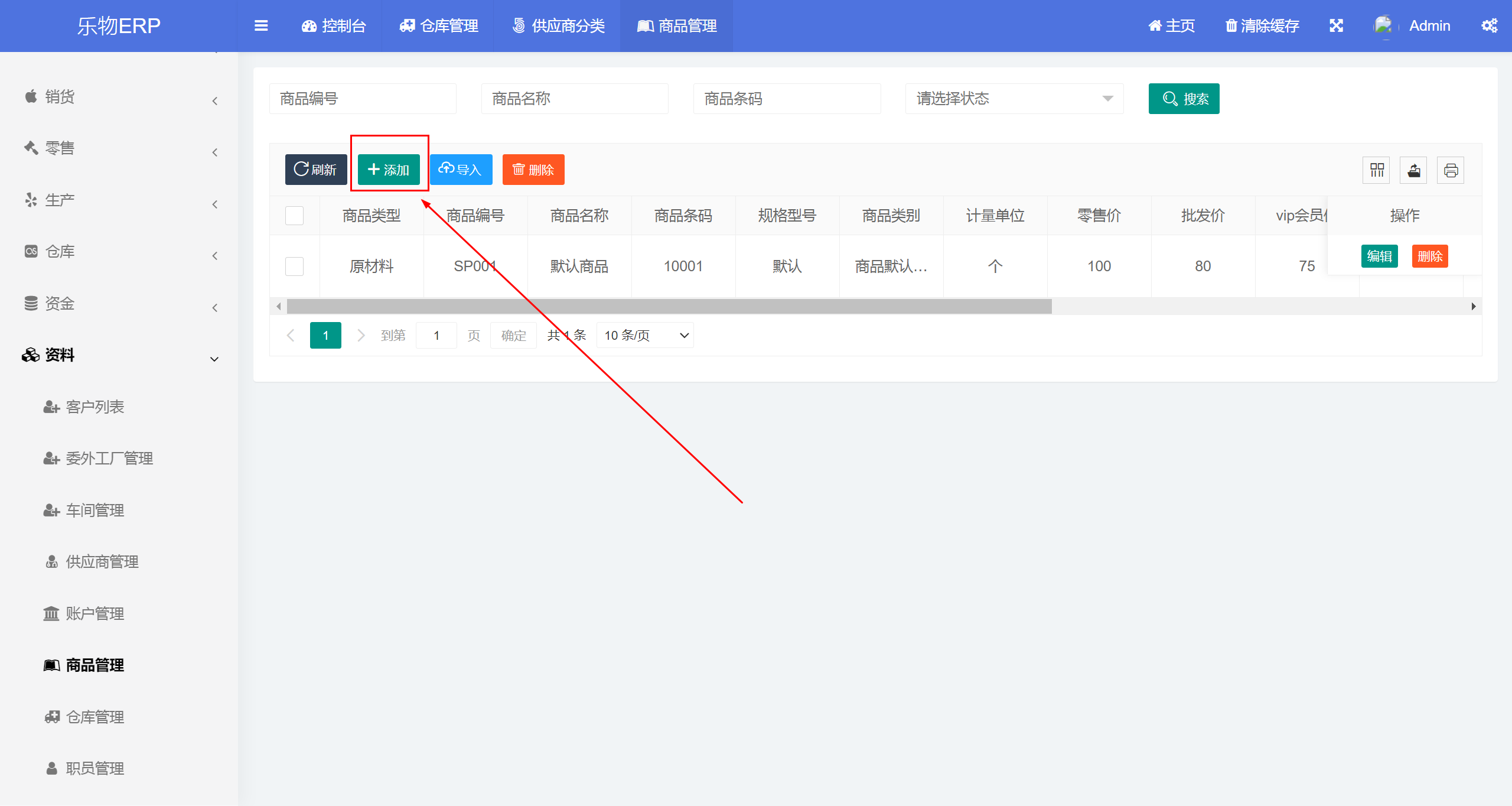1512x806 pixels.
Task: Open the 请选择状态 status dropdown
Action: 1014,99
